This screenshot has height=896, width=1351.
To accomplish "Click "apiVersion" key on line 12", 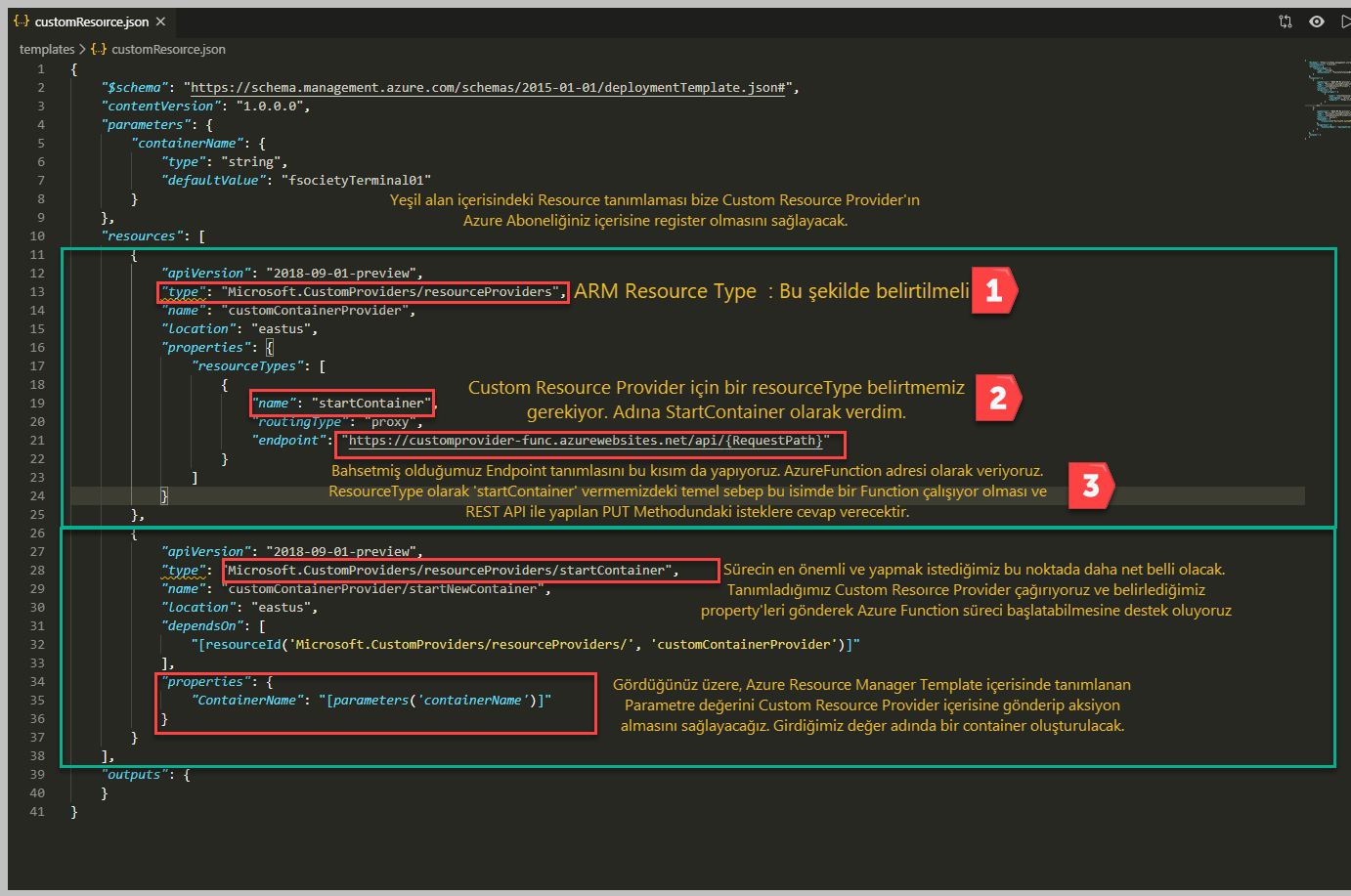I will 206,273.
